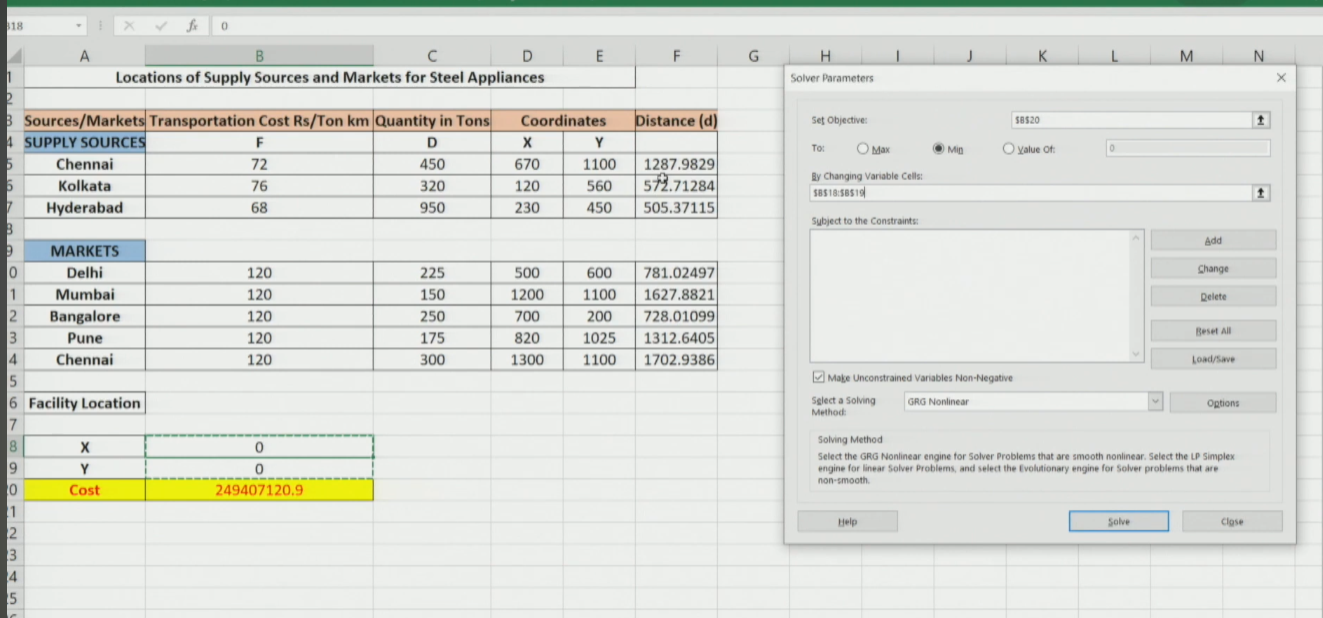Click the Solve button
The image size is (1323, 618).
click(x=1118, y=521)
